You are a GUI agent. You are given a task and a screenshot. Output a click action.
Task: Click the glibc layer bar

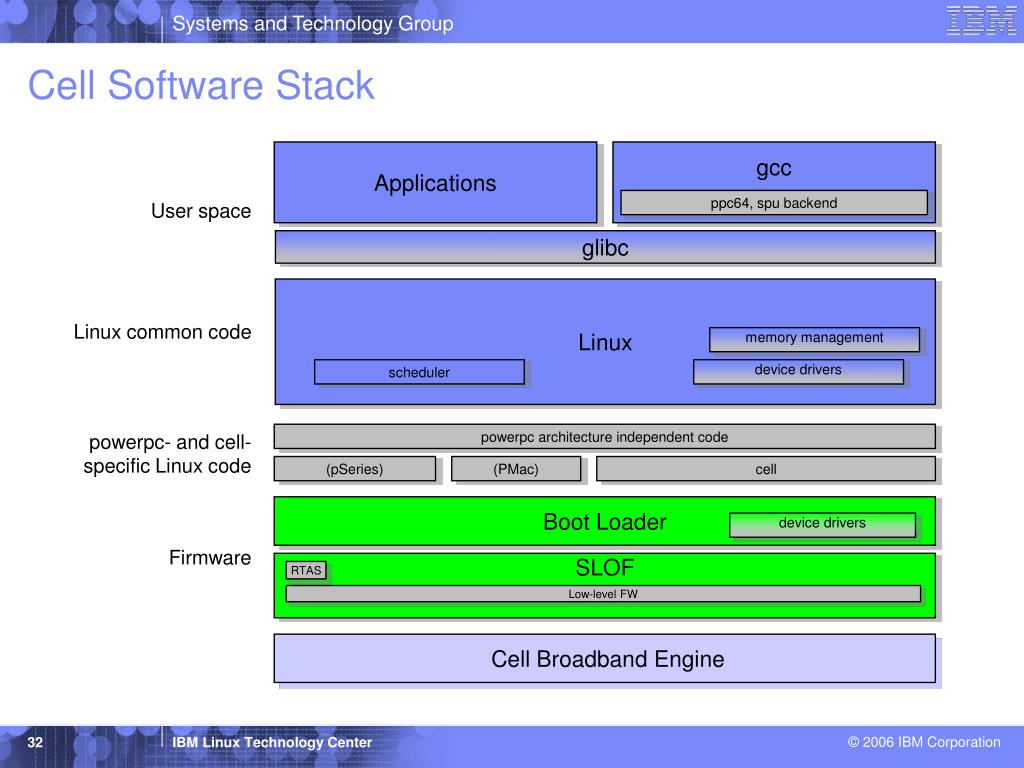click(x=605, y=248)
